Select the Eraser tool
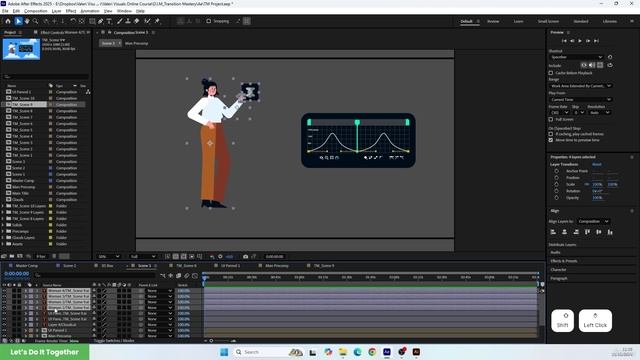This screenshot has height=360, width=640. pos(137,21)
